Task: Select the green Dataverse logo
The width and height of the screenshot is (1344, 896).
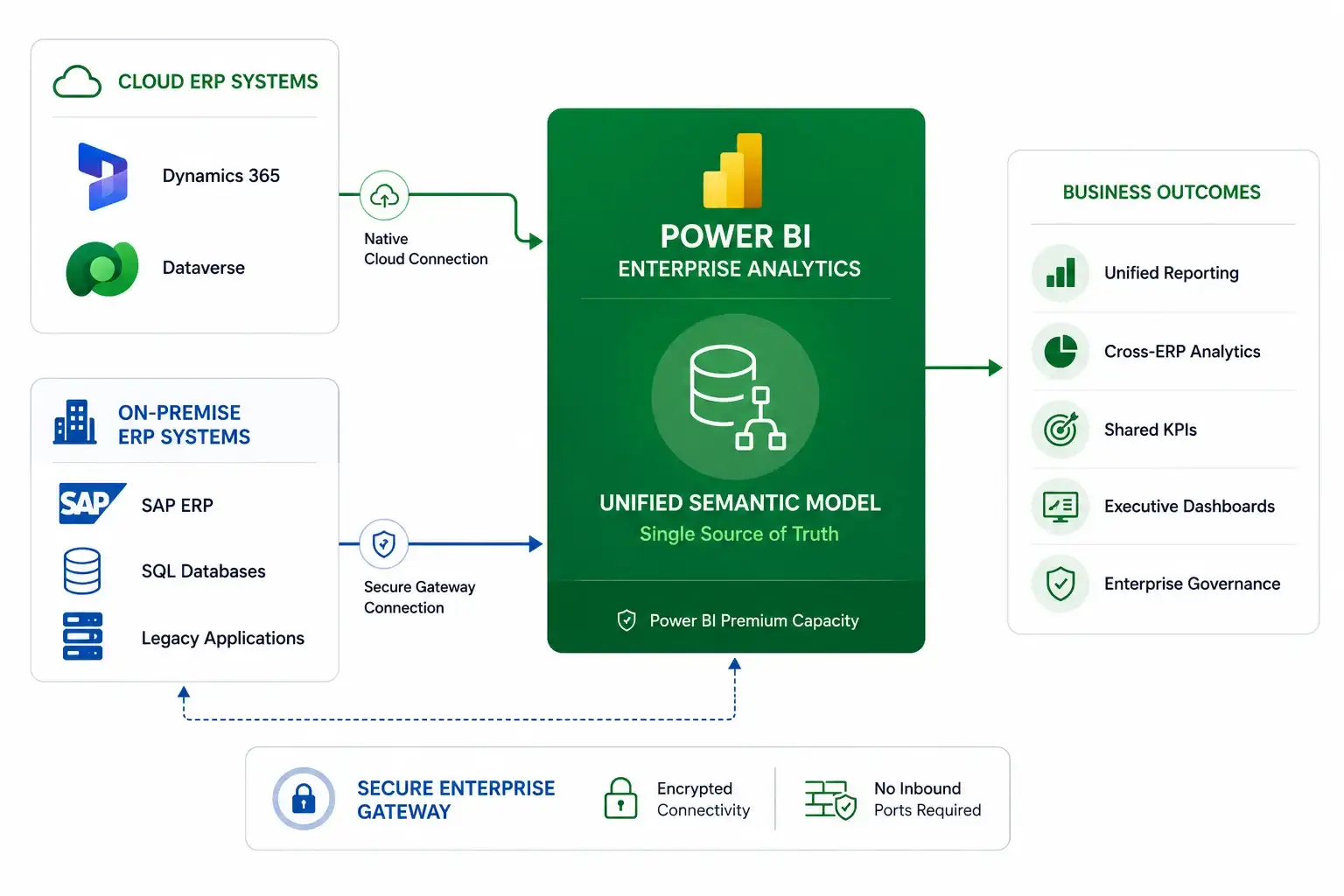Action: click(102, 269)
